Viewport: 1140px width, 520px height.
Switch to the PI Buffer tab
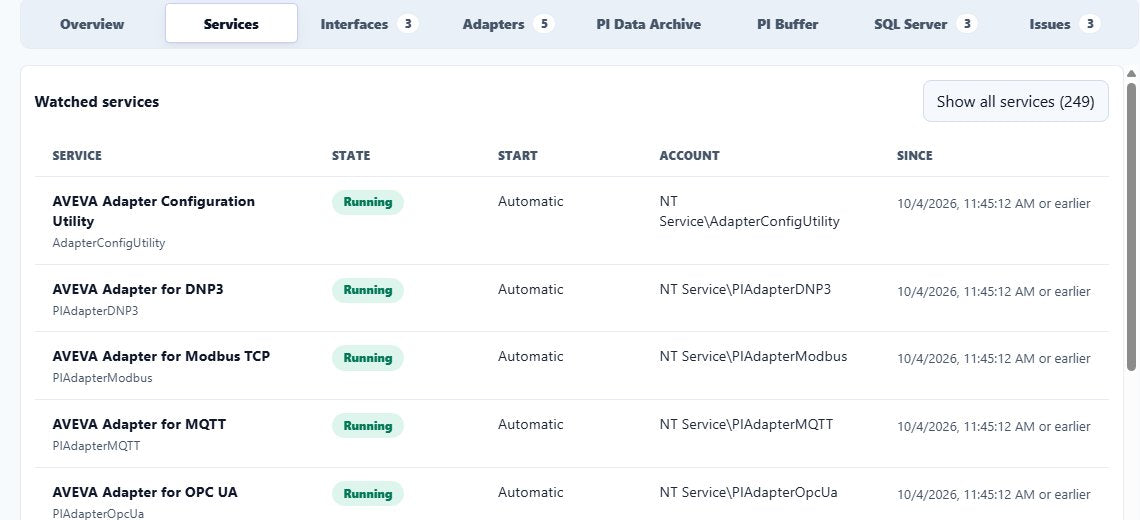pyautogui.click(x=787, y=24)
